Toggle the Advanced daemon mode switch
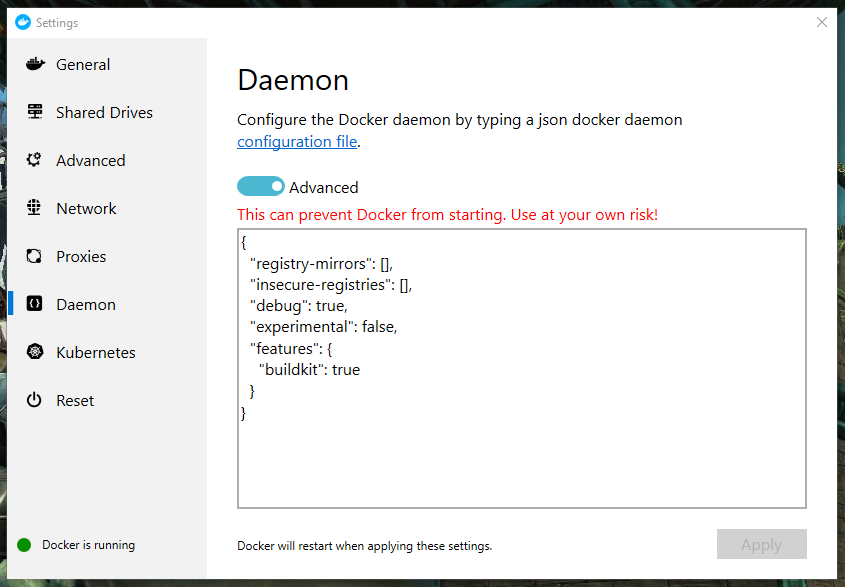This screenshot has height=587, width=845. click(261, 186)
